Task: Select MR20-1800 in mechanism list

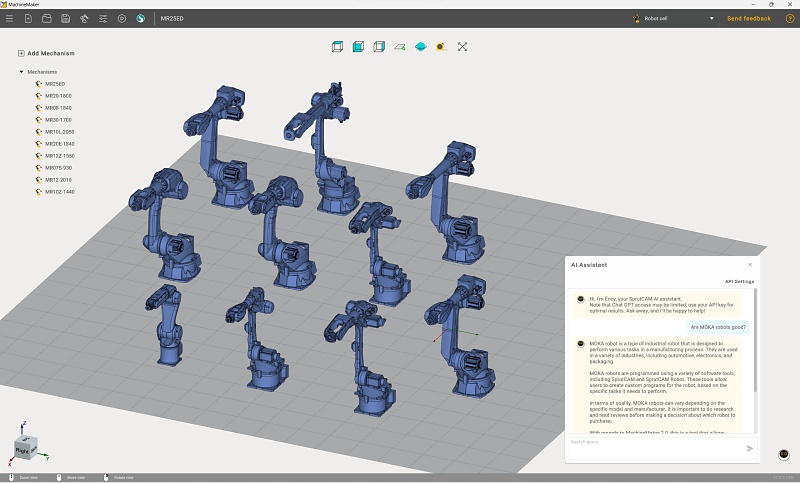Action: point(58,96)
